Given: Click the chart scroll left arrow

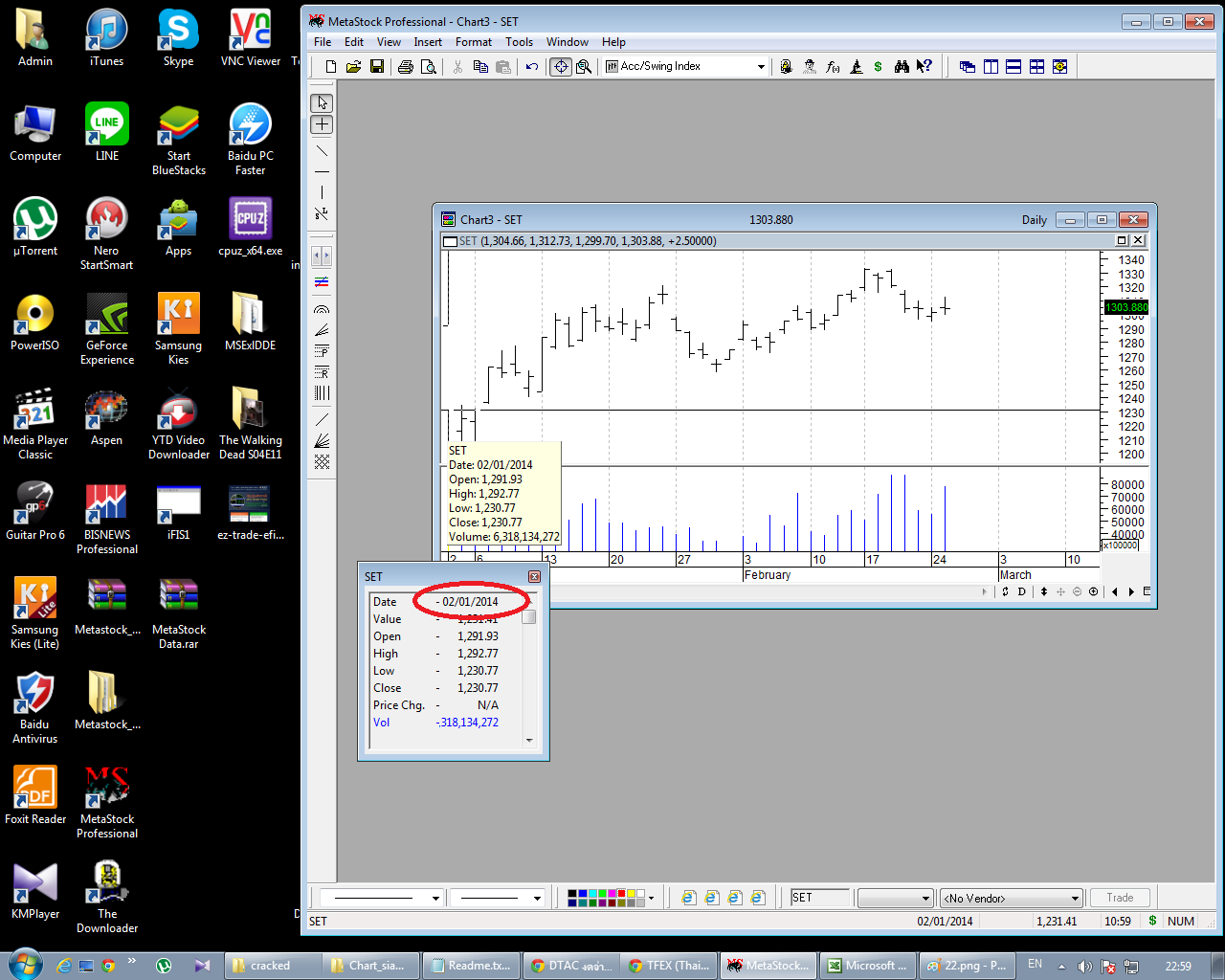Looking at the screenshot, I should click(1115, 591).
